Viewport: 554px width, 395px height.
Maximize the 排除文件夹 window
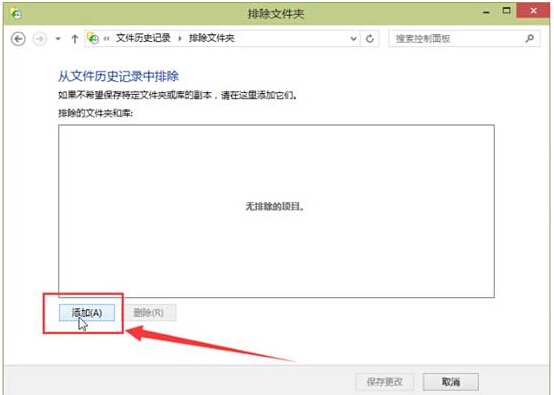[506, 11]
